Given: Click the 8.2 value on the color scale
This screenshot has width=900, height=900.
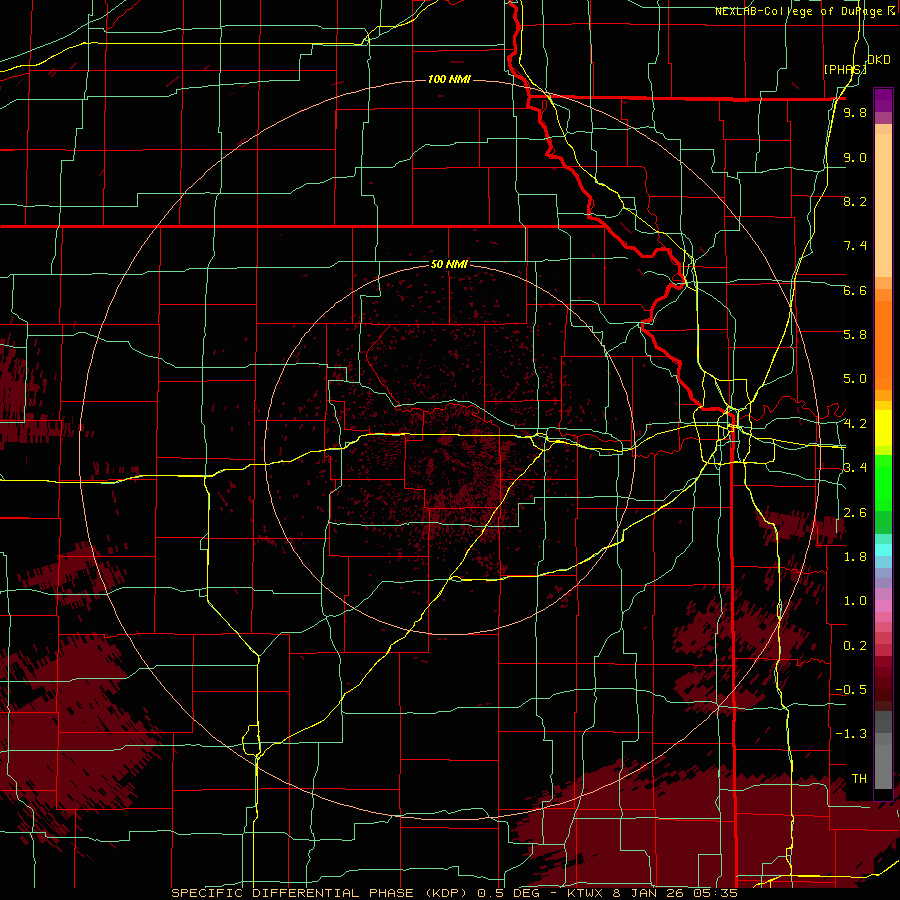Looking at the screenshot, I should 855,201.
